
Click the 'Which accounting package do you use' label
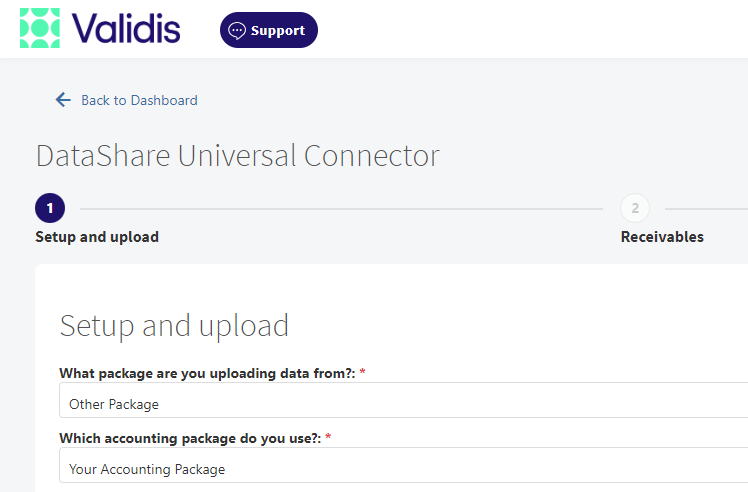coord(190,438)
